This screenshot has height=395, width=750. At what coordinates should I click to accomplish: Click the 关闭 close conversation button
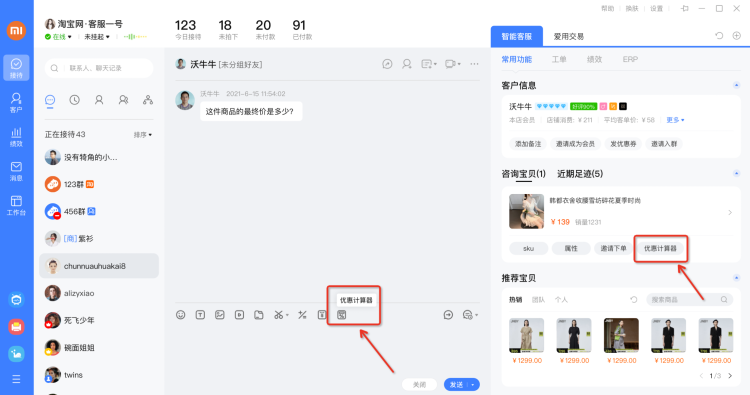(419, 384)
